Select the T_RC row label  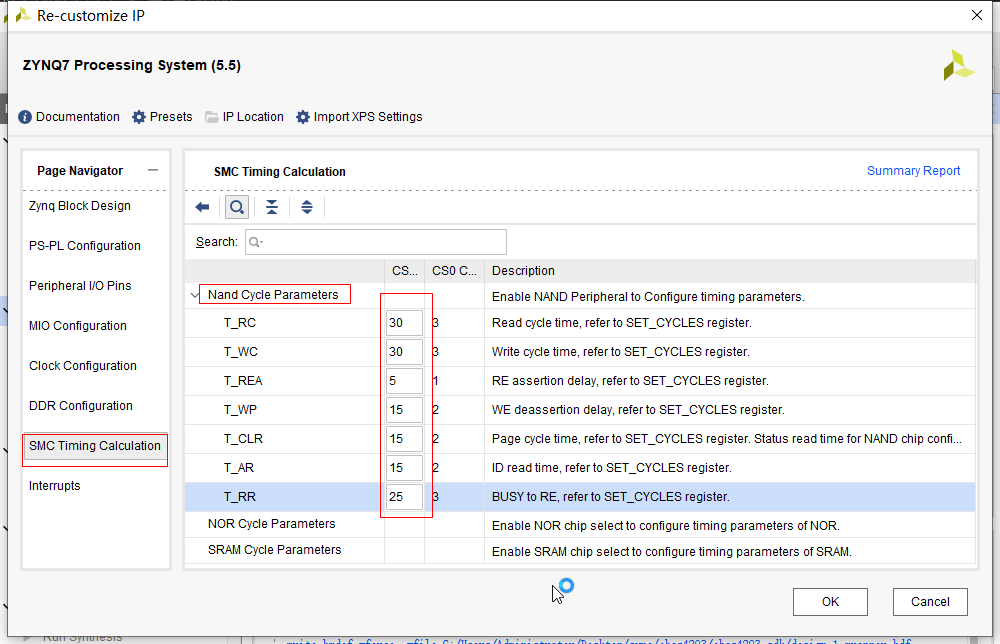coord(240,323)
